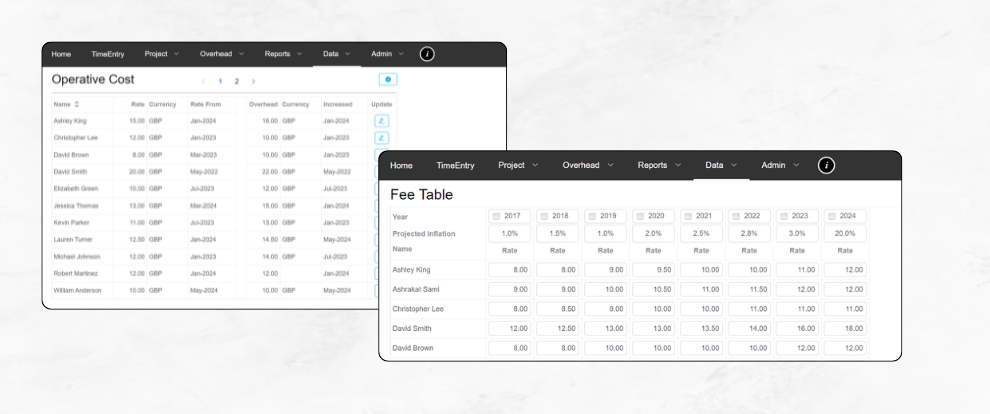
Task: Open Admin dropdown in Fee Table window
Action: point(780,165)
